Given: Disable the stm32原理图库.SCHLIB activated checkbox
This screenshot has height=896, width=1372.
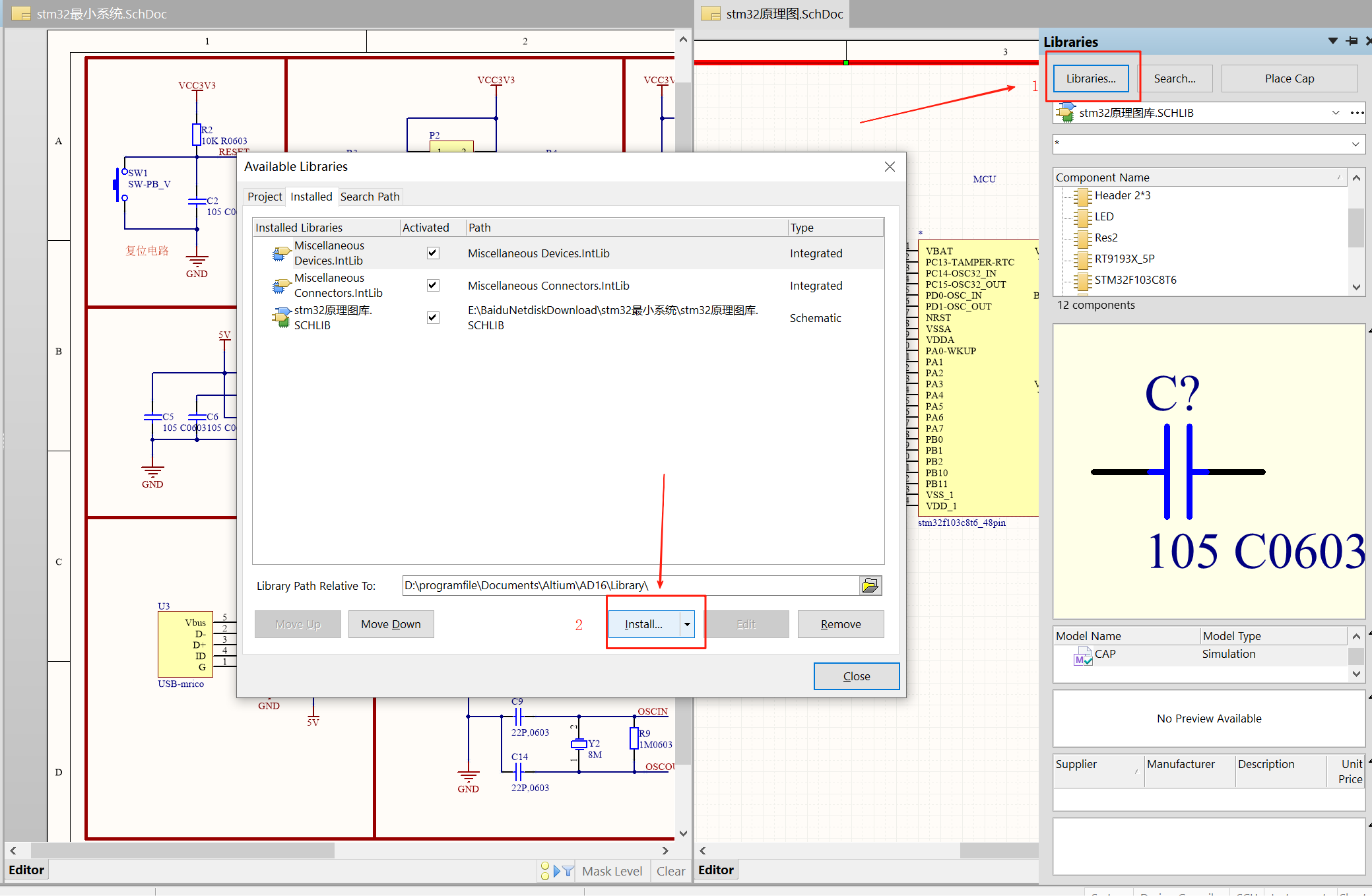Looking at the screenshot, I should click(433, 317).
